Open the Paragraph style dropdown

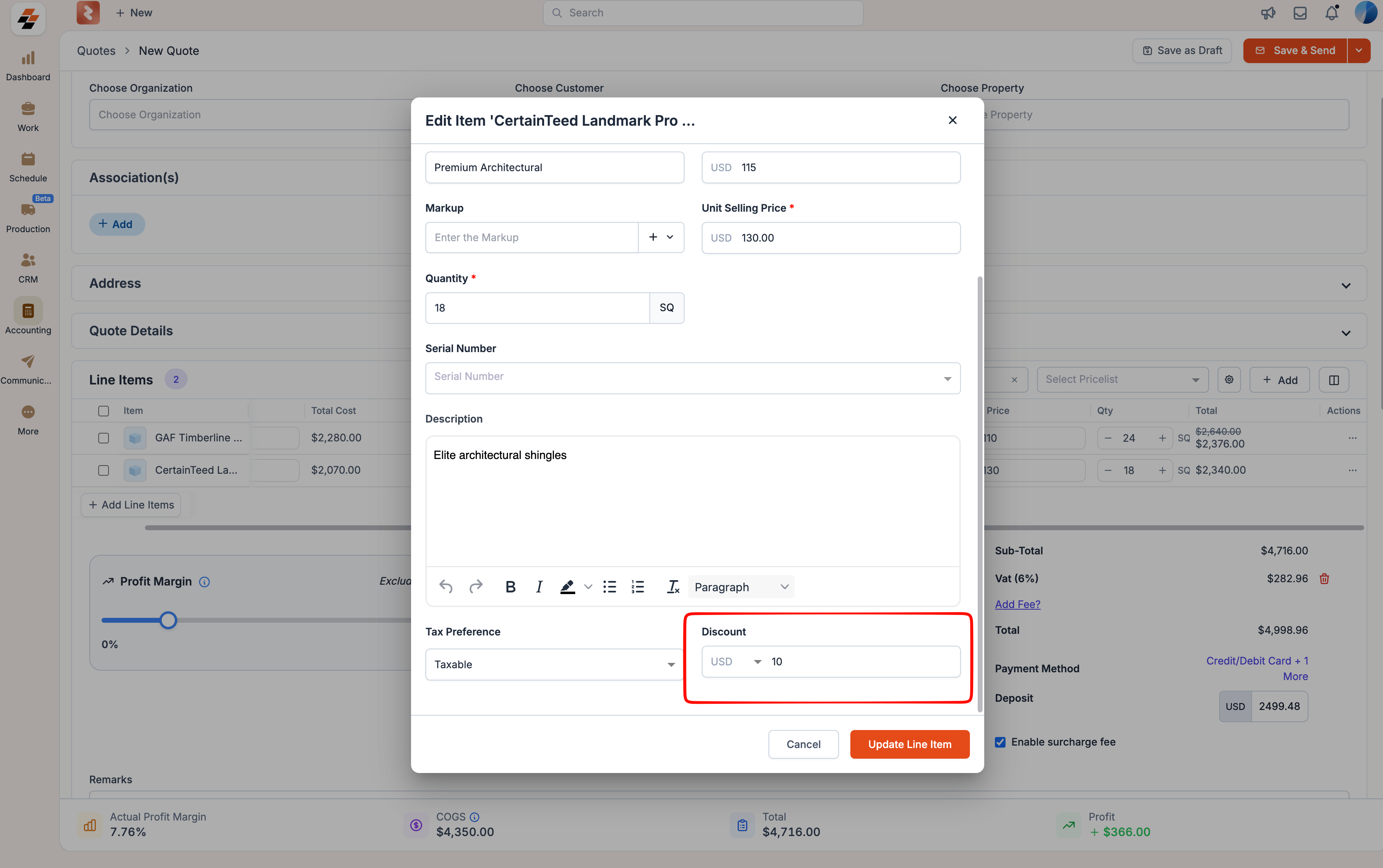741,587
